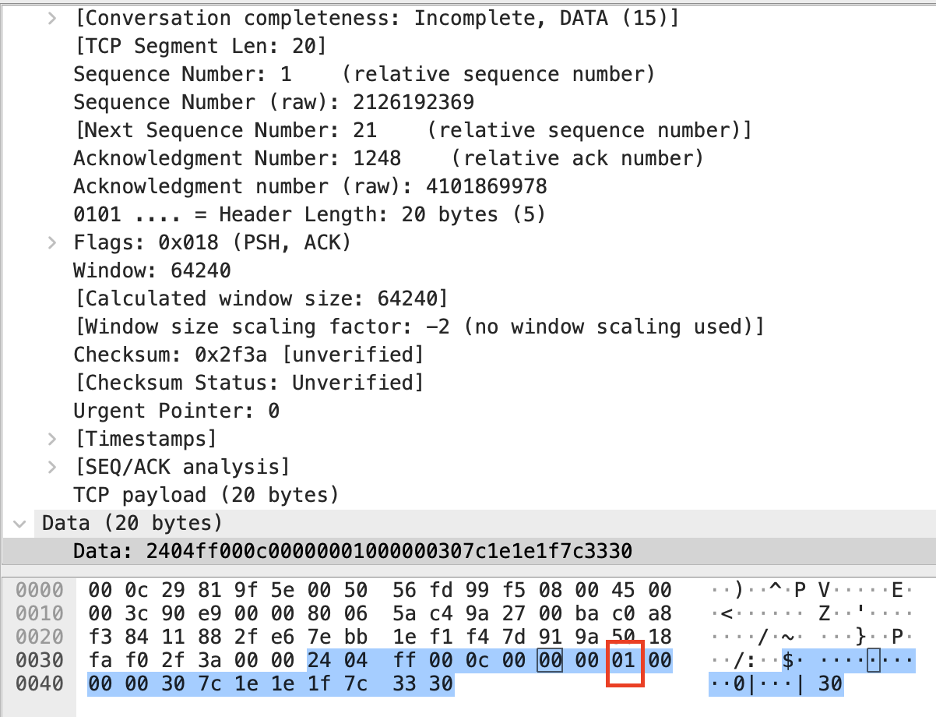Viewport: 936px width, 718px height.
Task: Select the TCP payload (20 bytes) line
Action: coord(206,494)
